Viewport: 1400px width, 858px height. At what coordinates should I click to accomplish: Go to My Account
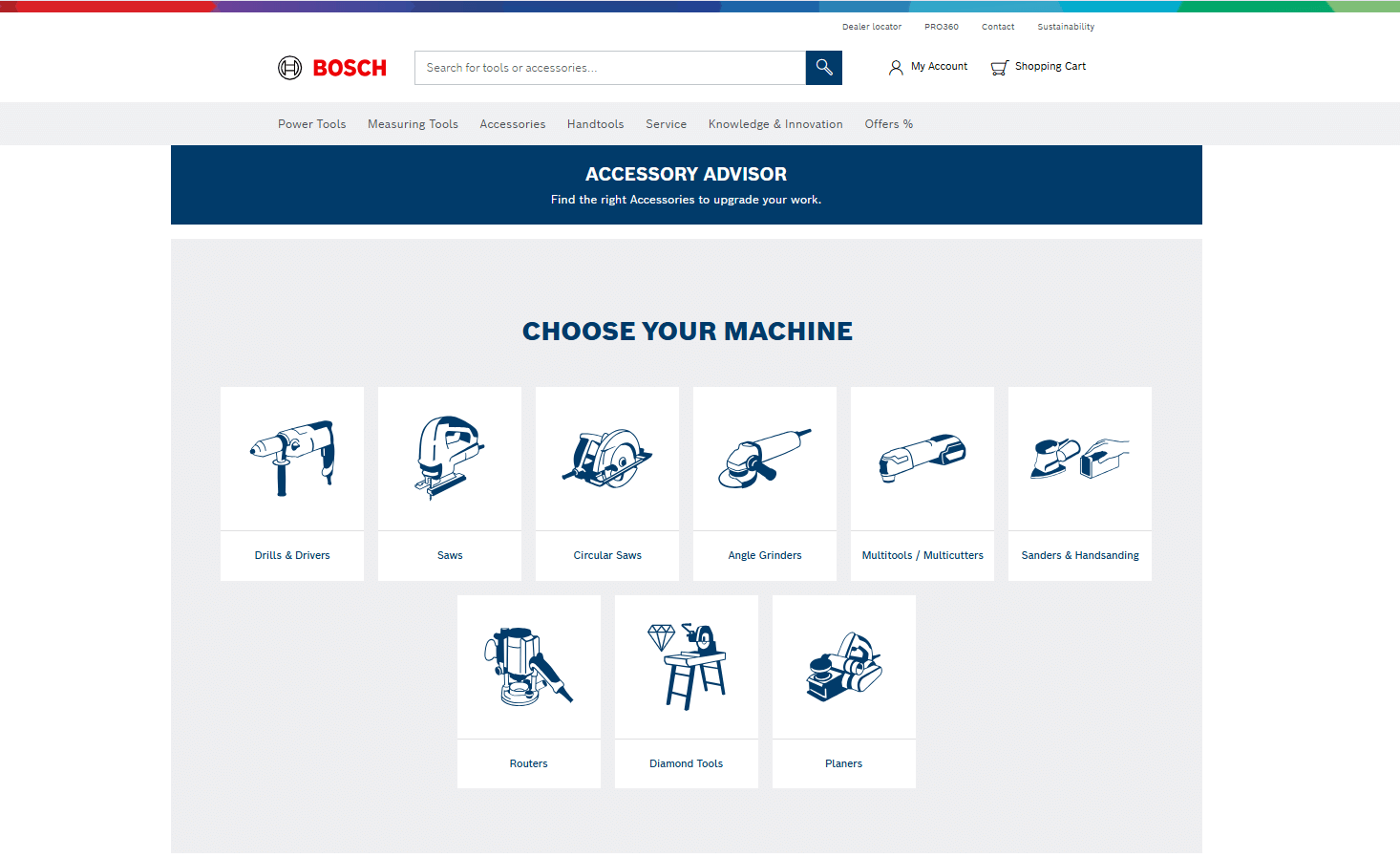coord(928,67)
